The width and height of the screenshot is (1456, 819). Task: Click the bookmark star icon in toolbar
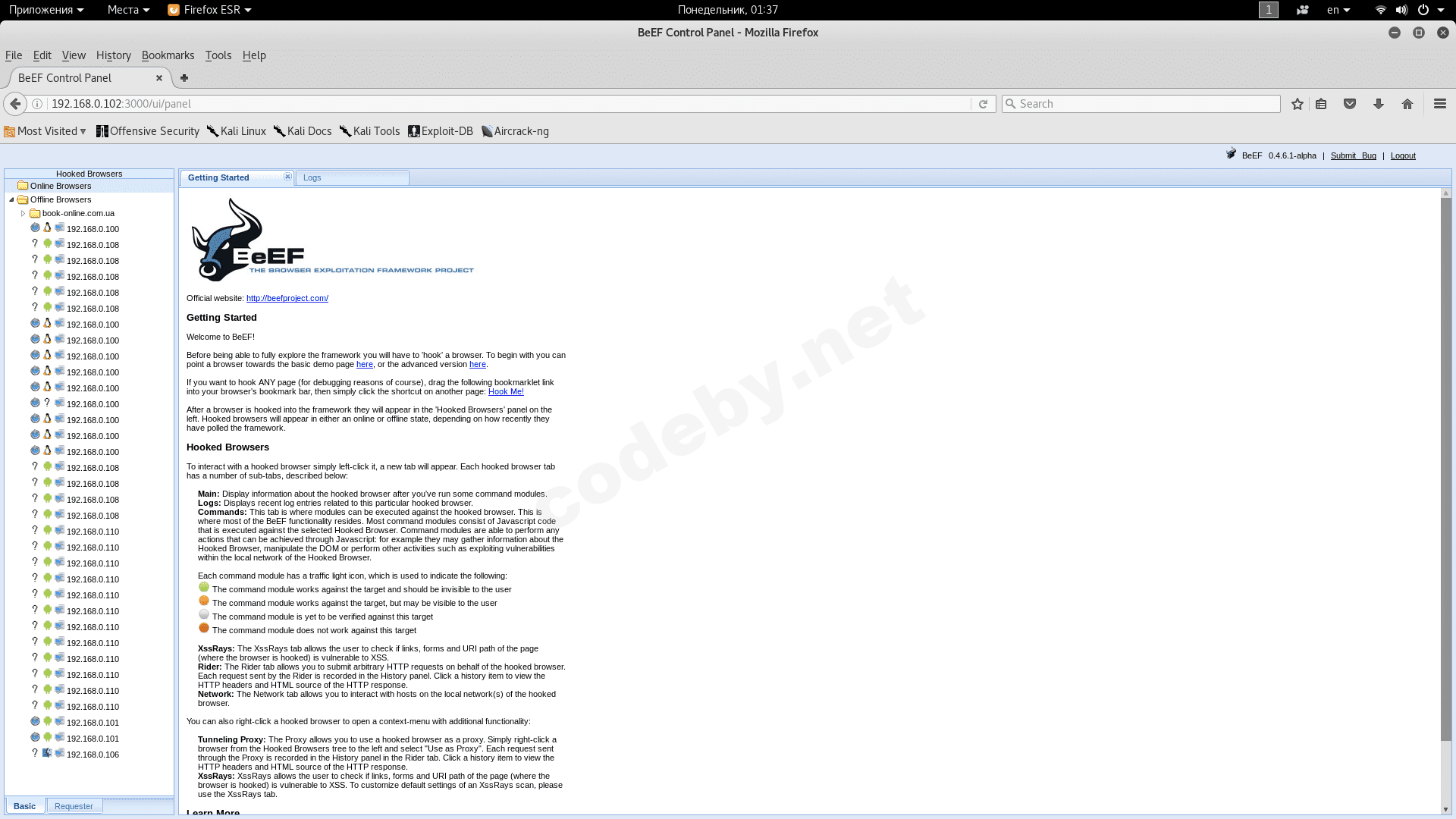click(x=1298, y=104)
